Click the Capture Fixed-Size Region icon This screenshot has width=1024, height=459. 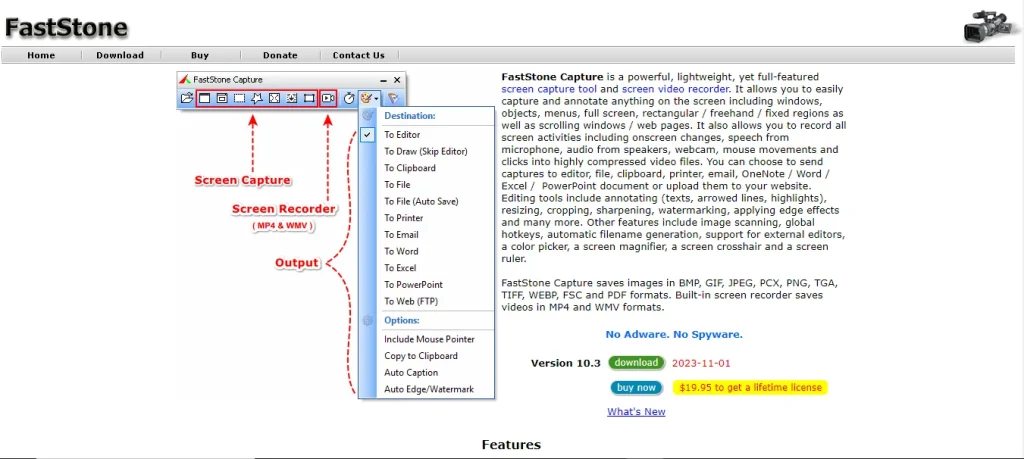coord(310,99)
